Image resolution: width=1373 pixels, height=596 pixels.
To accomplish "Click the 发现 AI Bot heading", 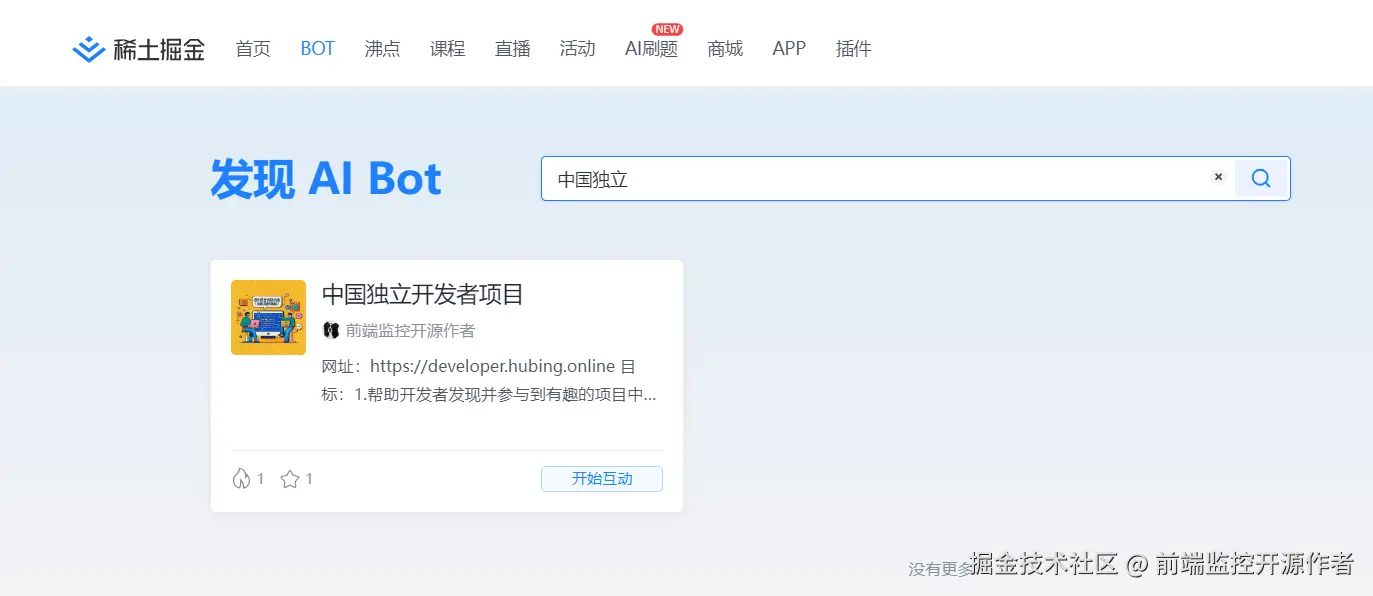I will 326,179.
